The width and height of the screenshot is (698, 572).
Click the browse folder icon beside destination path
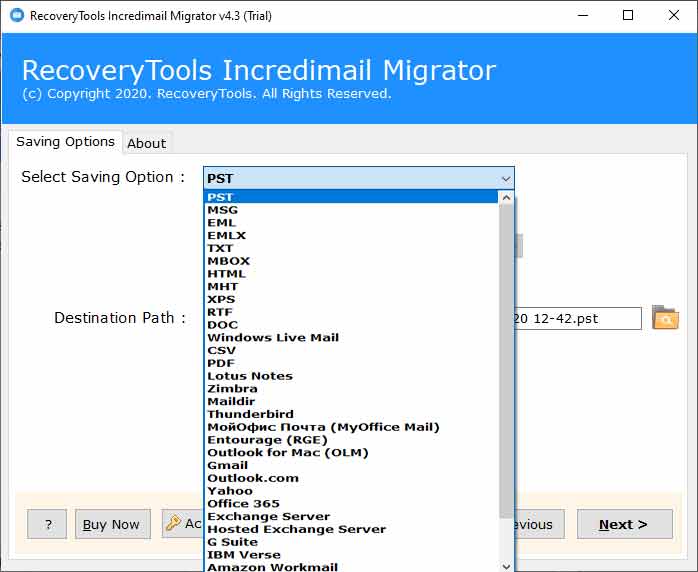(665, 318)
